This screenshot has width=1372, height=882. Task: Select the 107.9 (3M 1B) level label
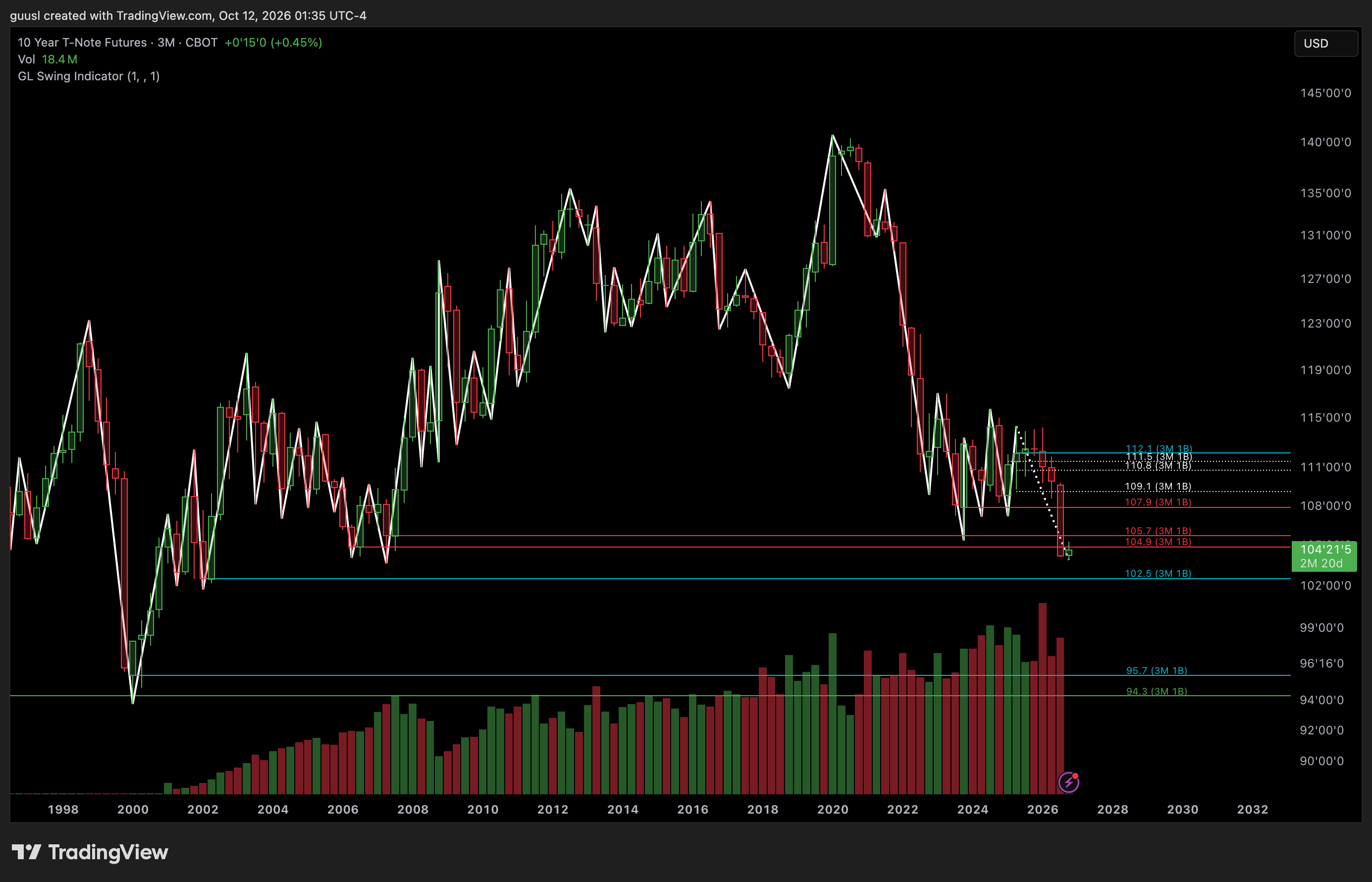tap(1158, 502)
